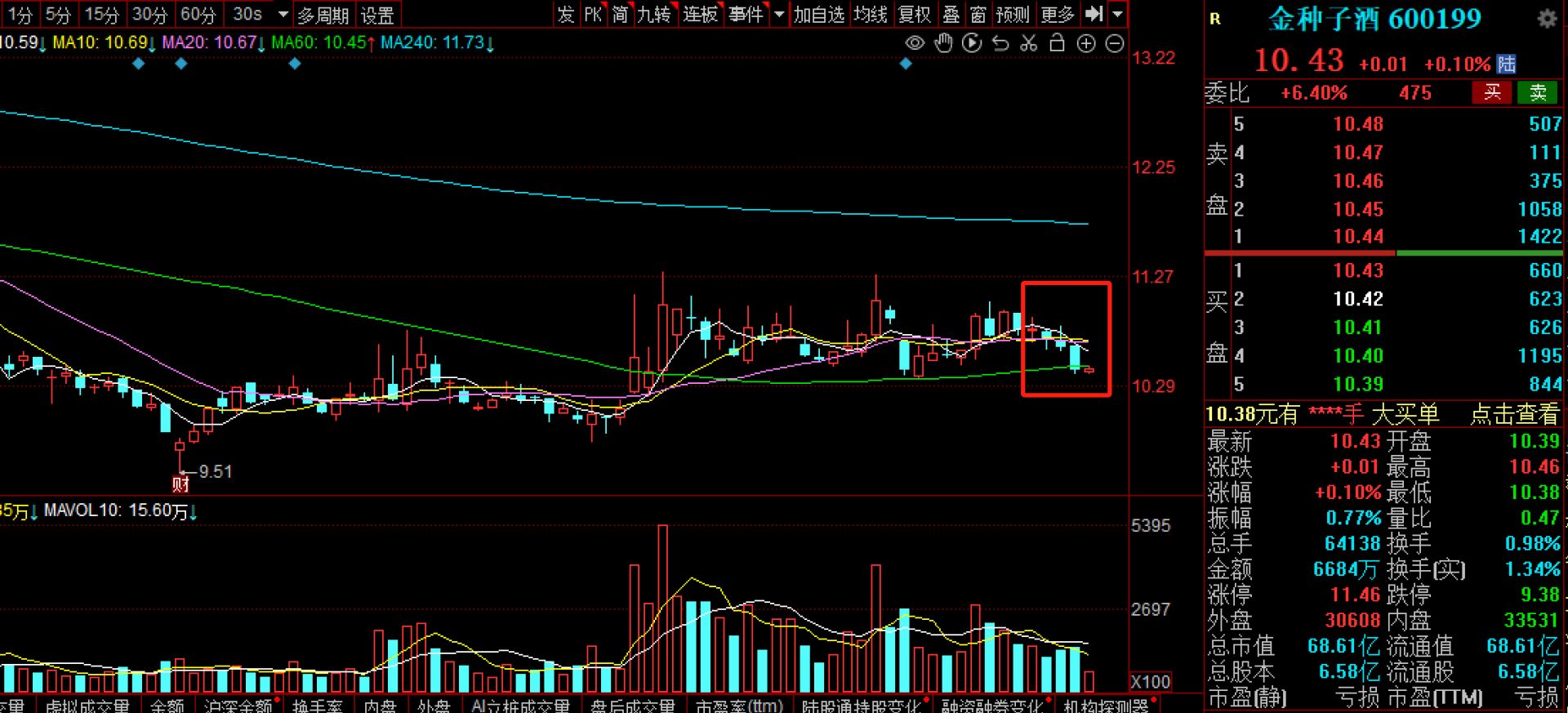This screenshot has width=1568, height=713.
Task: Open the settings gear beside stock name
Action: [x=1547, y=19]
